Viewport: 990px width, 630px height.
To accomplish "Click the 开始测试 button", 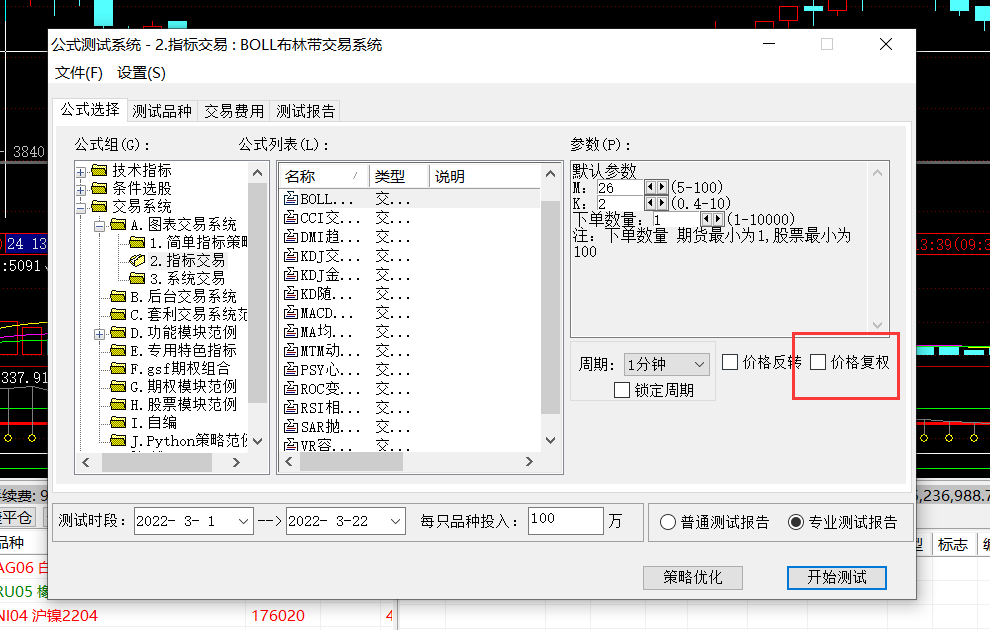I will (837, 578).
